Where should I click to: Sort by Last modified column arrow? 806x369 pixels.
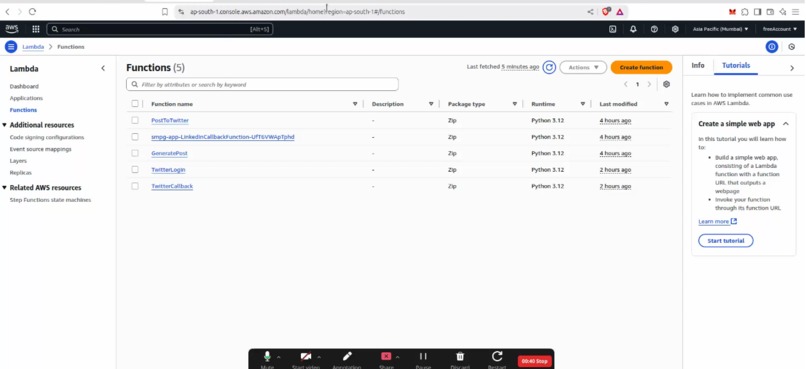coord(666,104)
